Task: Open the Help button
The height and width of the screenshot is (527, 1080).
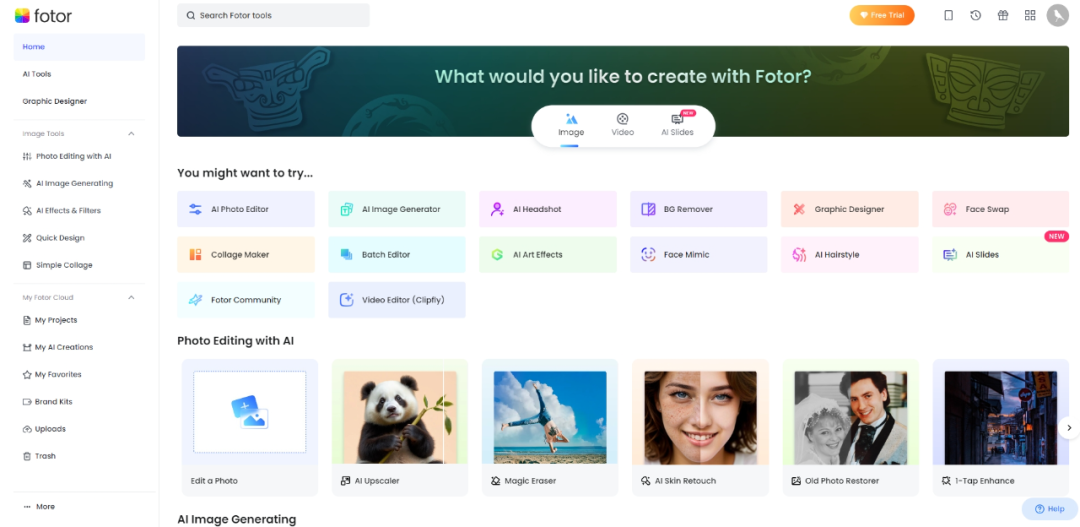Action: 1049,508
